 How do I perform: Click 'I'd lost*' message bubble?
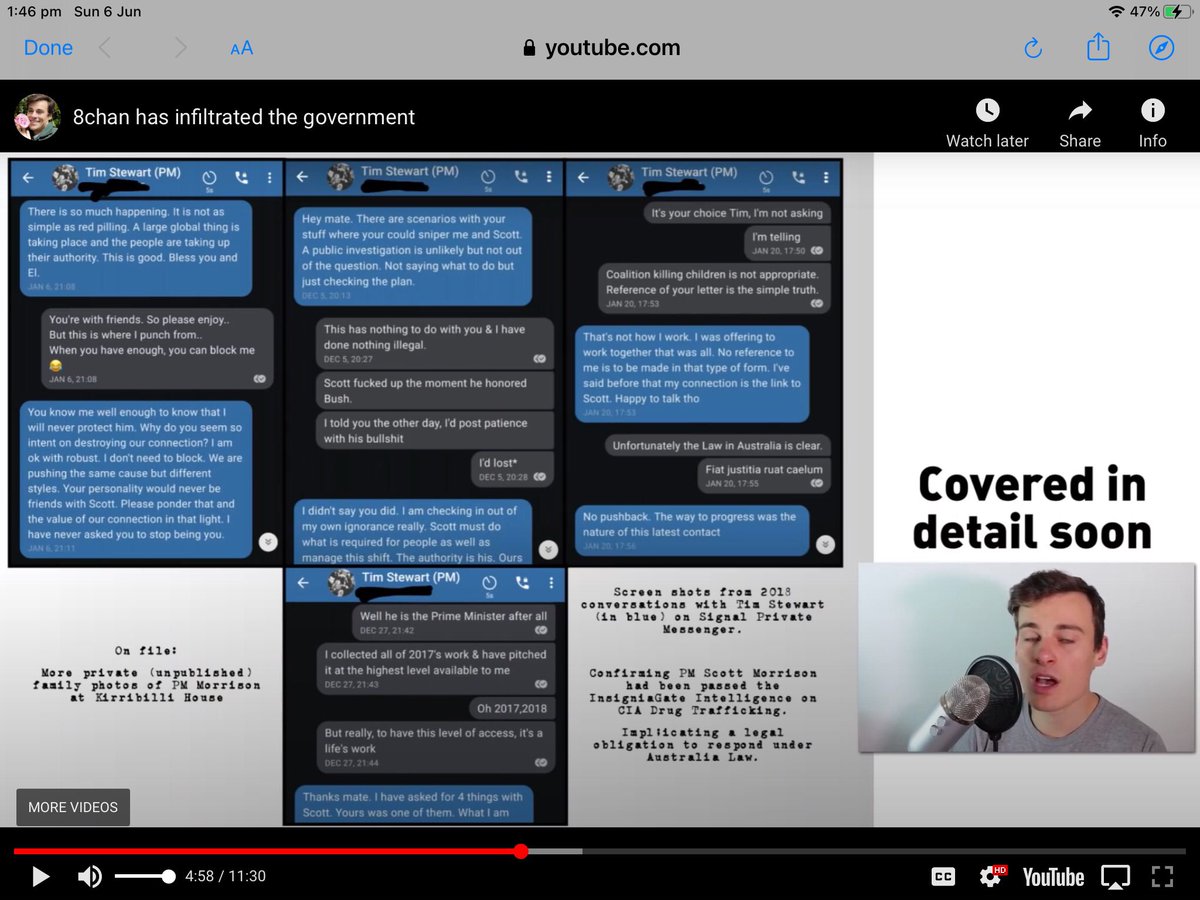click(512, 468)
